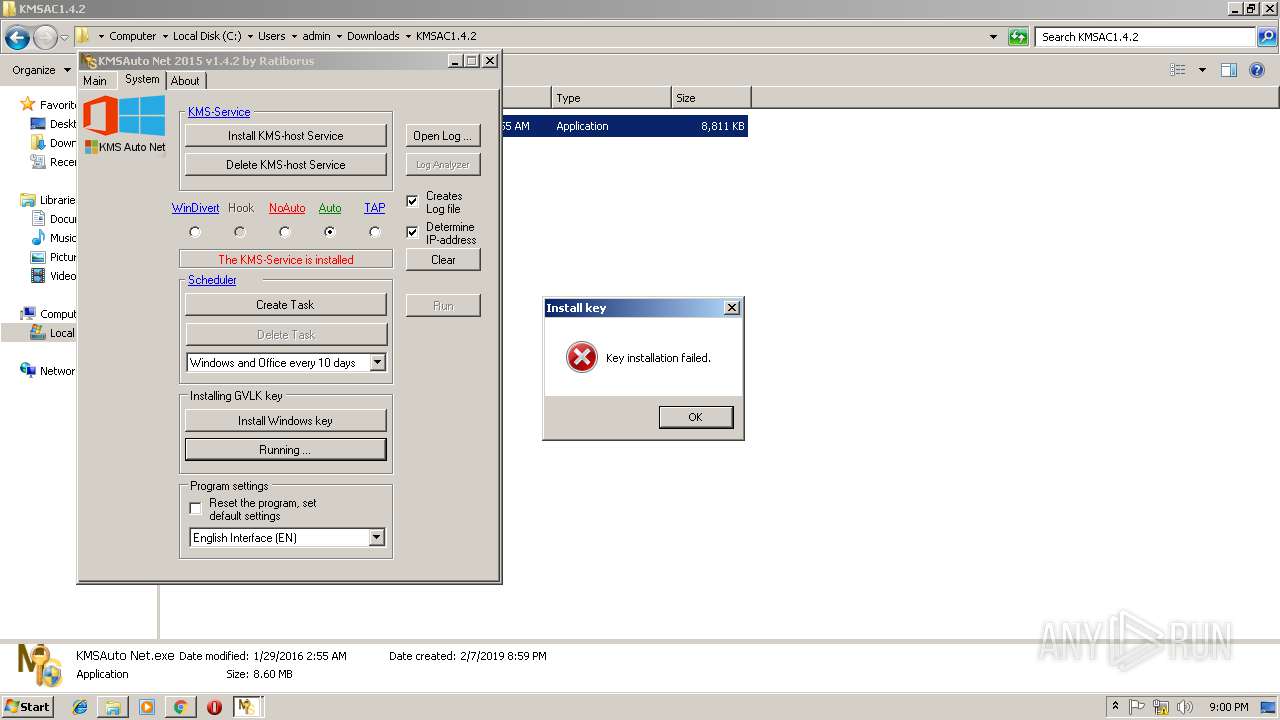Select the WinDivert radio button
1280x720 pixels.
click(x=195, y=232)
